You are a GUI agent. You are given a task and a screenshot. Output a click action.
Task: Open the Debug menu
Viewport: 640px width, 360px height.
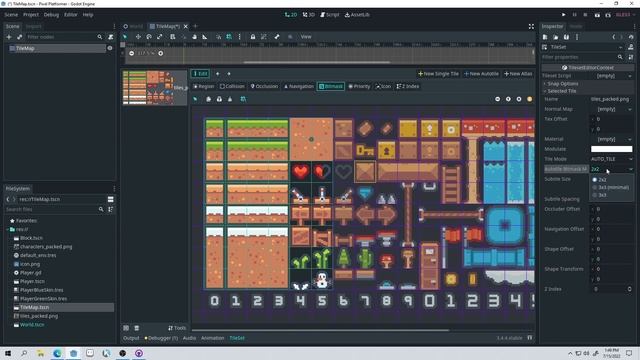51,15
